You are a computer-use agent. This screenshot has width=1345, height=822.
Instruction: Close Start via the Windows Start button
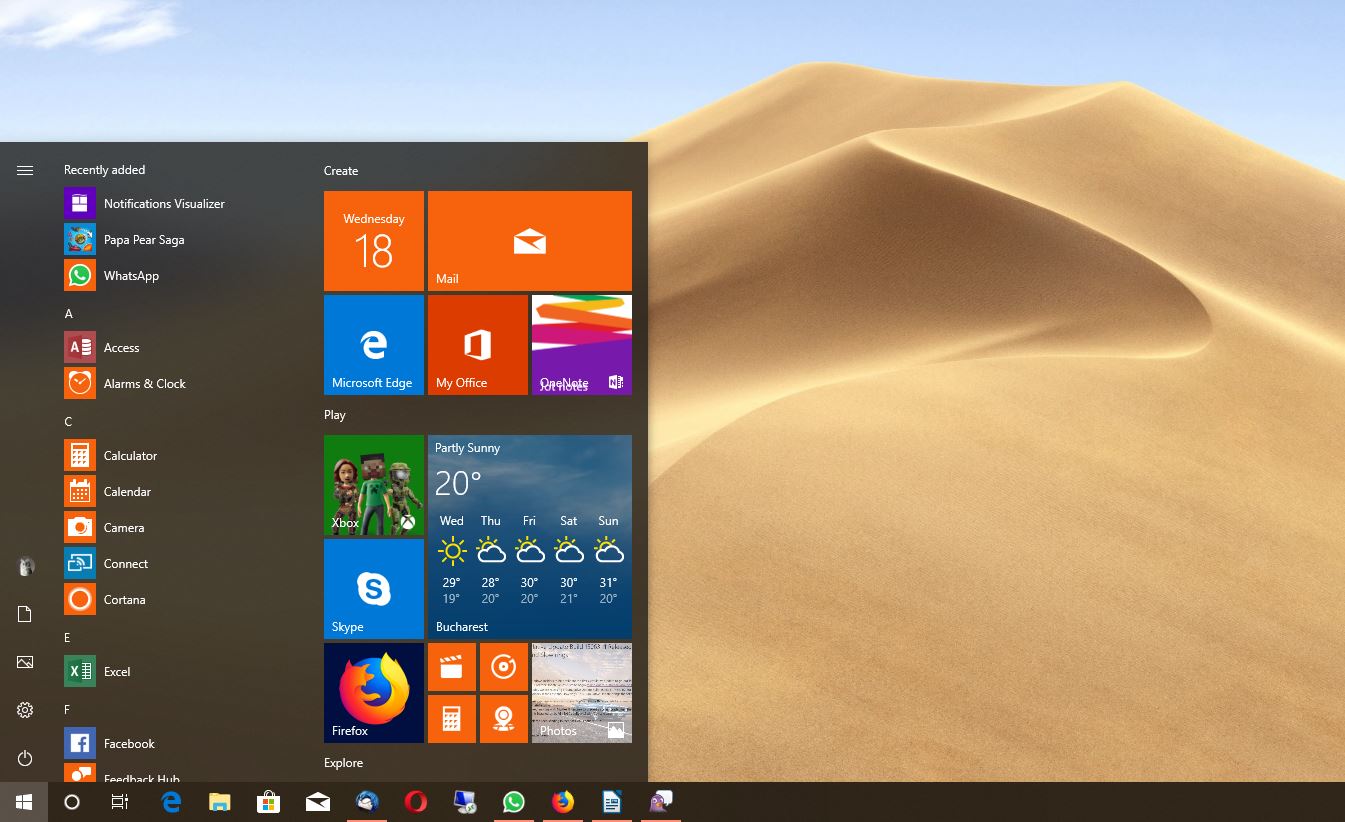[24, 802]
